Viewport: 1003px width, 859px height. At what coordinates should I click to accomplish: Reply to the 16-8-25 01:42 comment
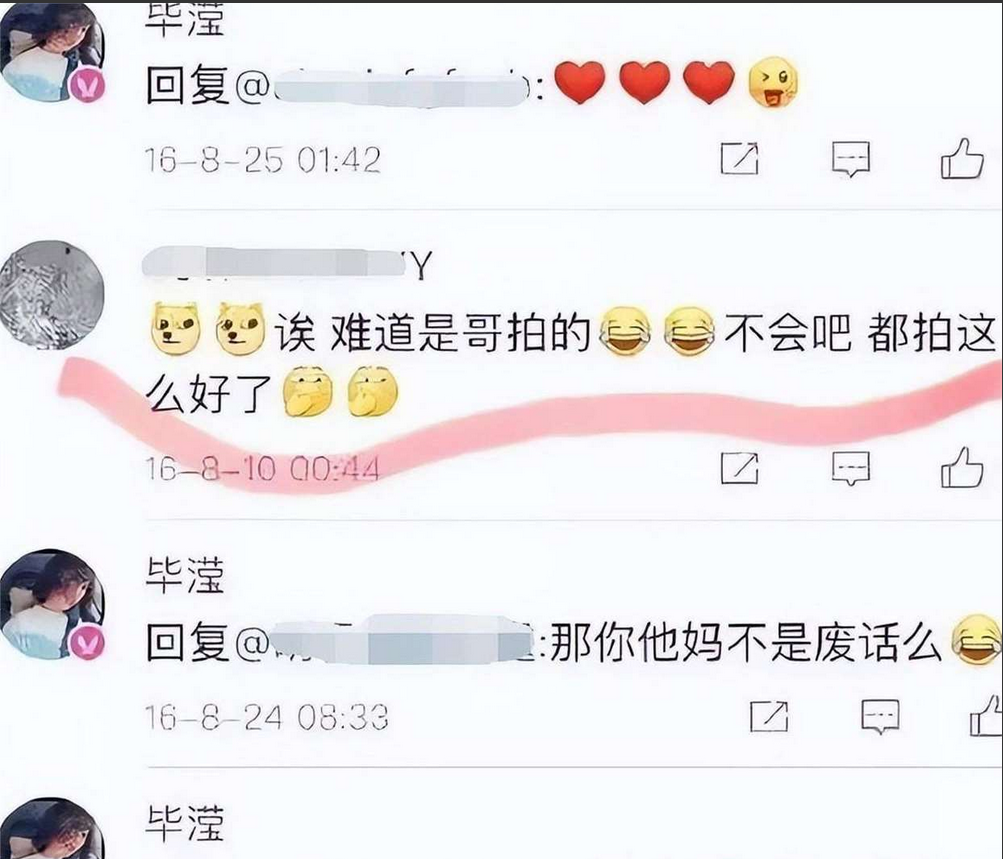pyautogui.click(x=851, y=159)
